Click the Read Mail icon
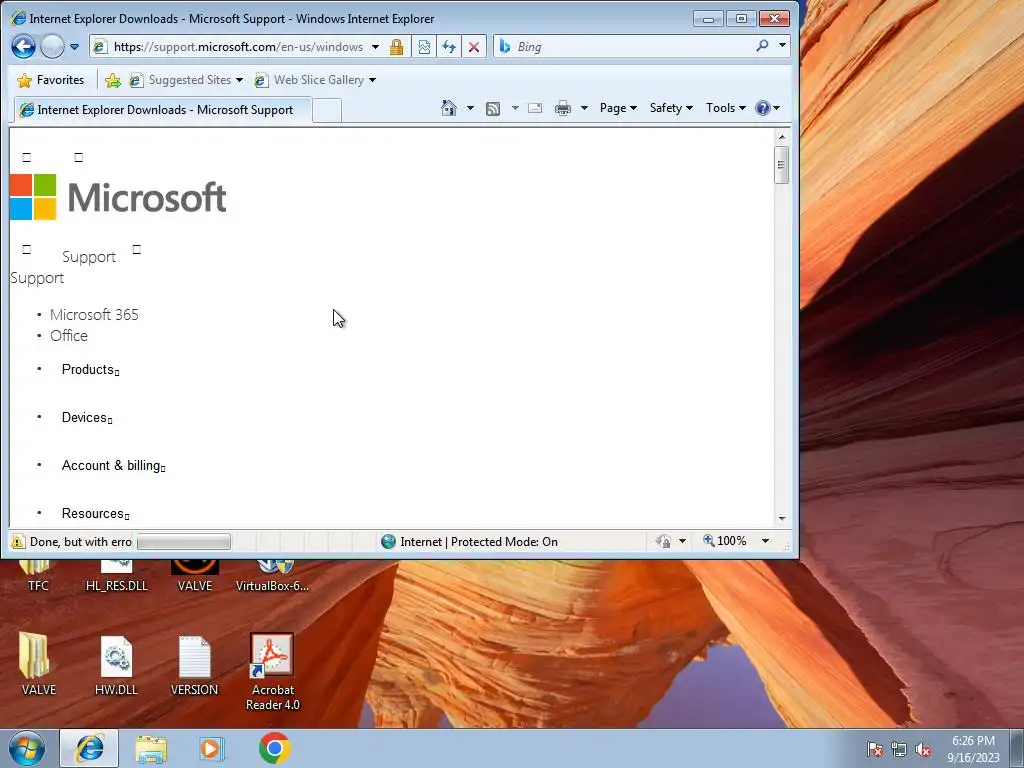Viewport: 1024px width, 768px height. [535, 108]
